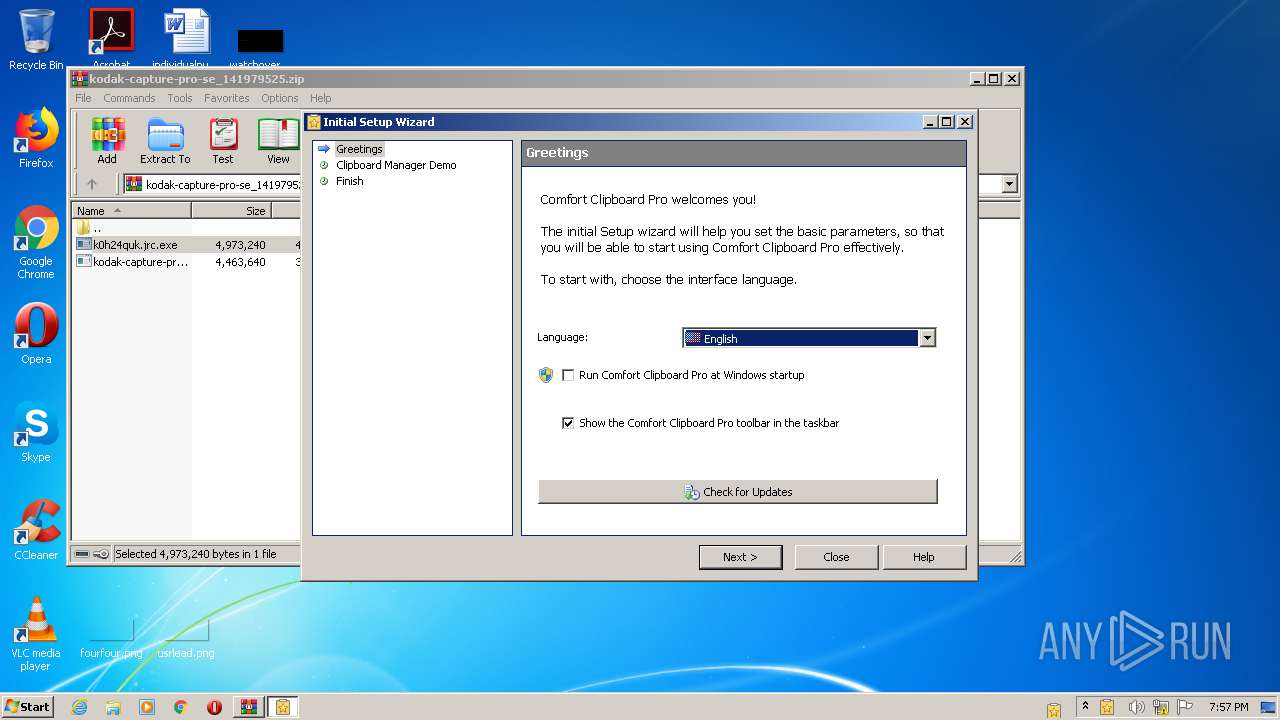Show hidden tray icons arrow
This screenshot has width=1280, height=720.
point(1085,706)
